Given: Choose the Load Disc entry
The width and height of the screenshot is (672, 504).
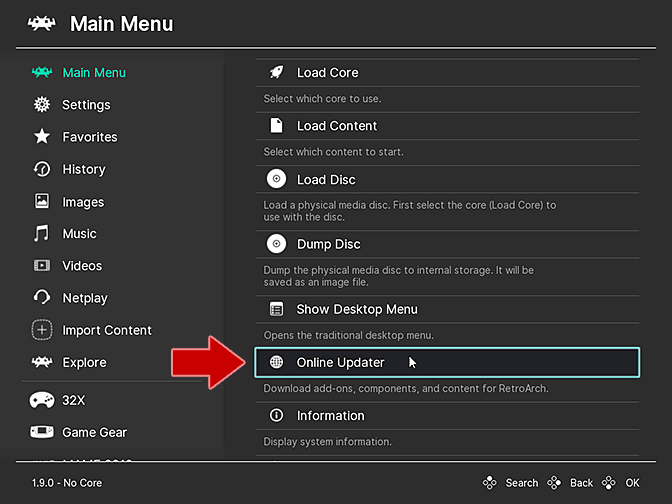Looking at the screenshot, I should click(x=326, y=180).
